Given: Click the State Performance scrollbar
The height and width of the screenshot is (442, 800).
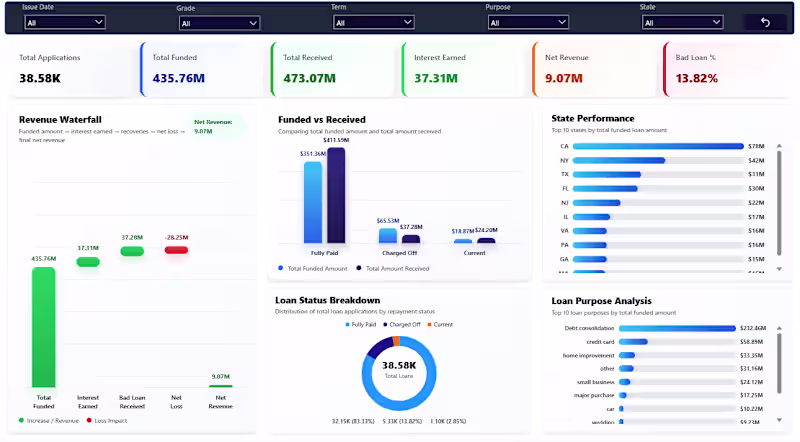Looking at the screenshot, I should tap(779, 203).
